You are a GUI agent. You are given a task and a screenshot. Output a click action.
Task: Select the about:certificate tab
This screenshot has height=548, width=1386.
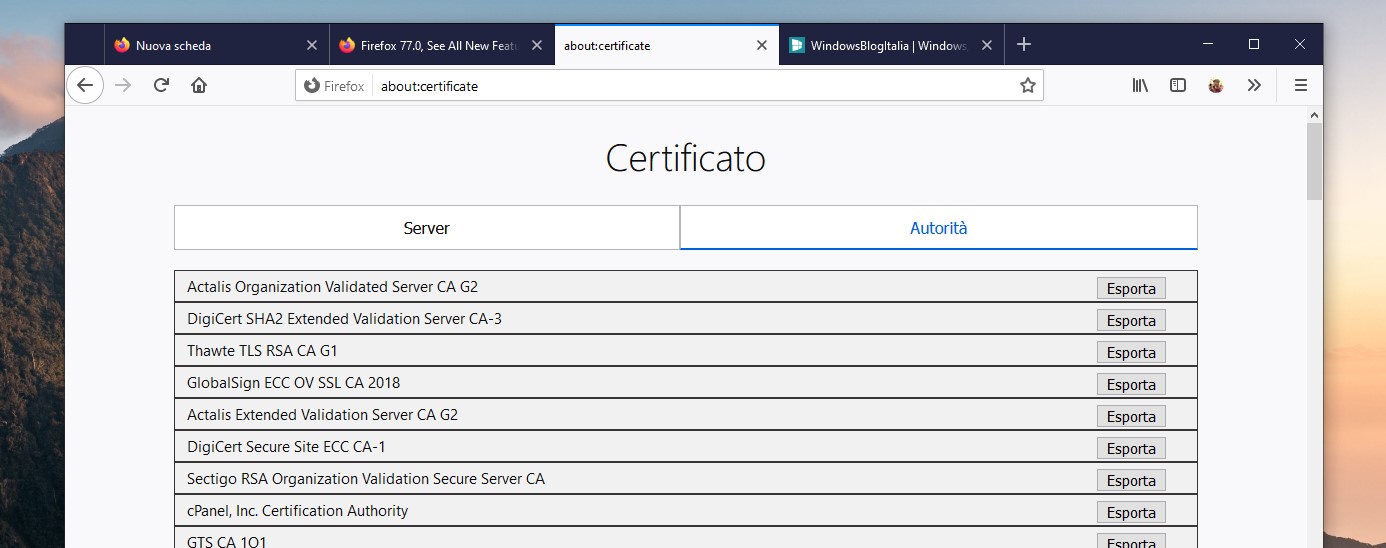pos(666,45)
